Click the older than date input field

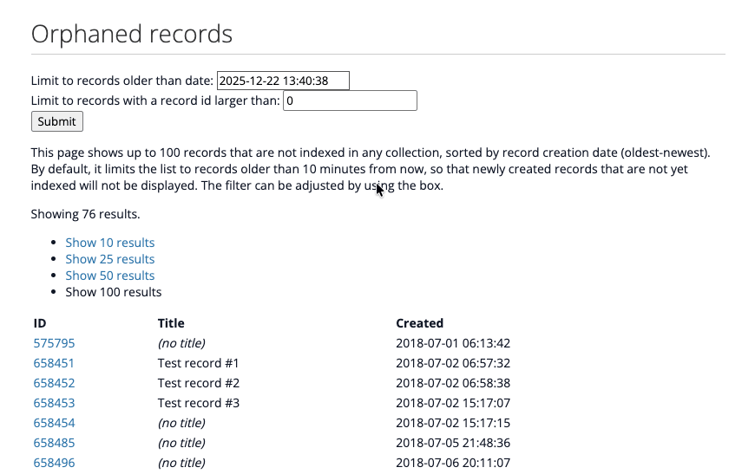coord(283,81)
